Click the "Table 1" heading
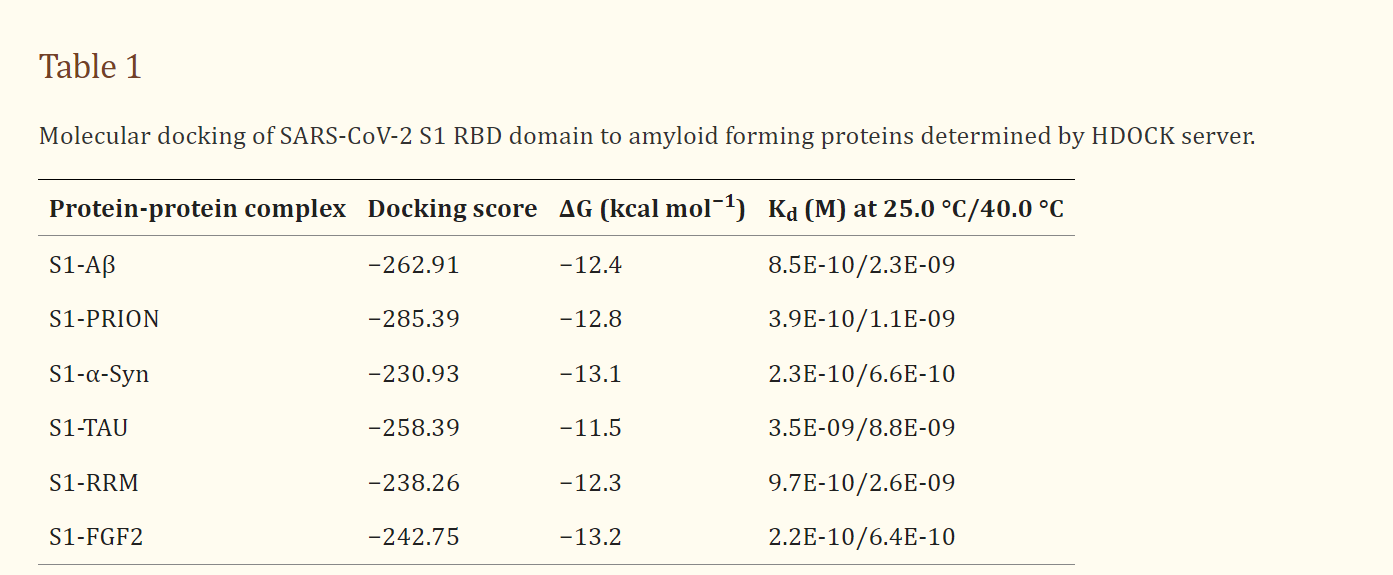This screenshot has height=575, width=1393. tap(90, 67)
